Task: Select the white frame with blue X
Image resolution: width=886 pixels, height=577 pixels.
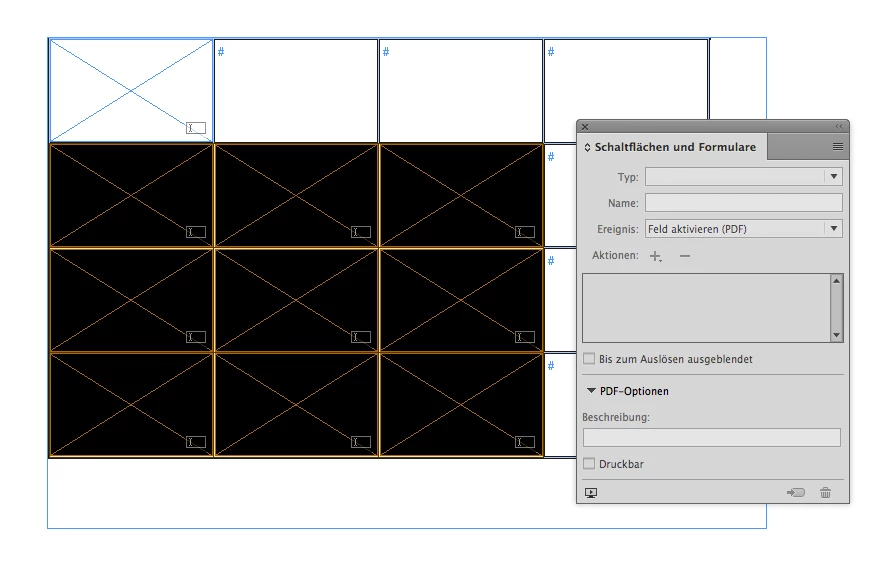Action: (131, 90)
